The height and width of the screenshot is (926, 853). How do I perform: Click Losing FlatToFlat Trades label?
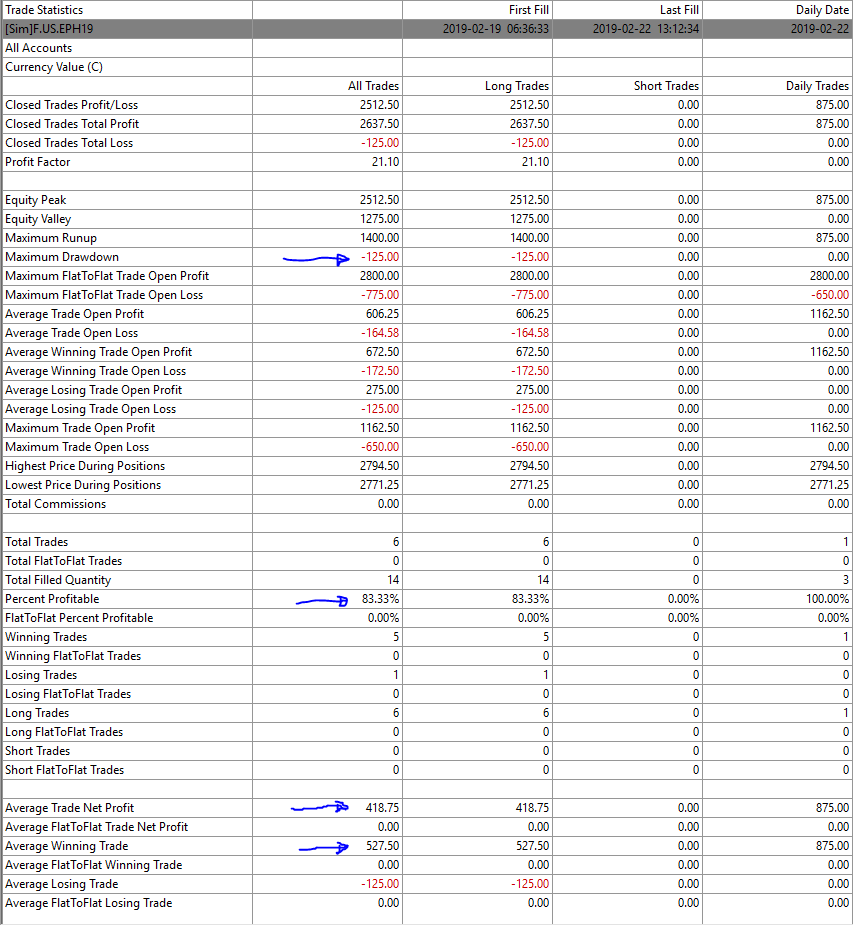(68, 694)
